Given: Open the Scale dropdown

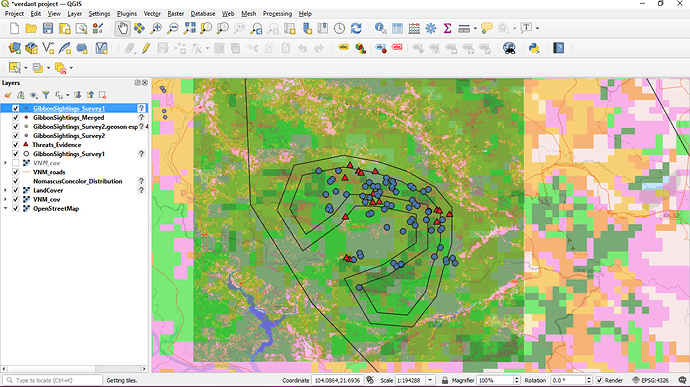Looking at the screenshot, I should 430,380.
